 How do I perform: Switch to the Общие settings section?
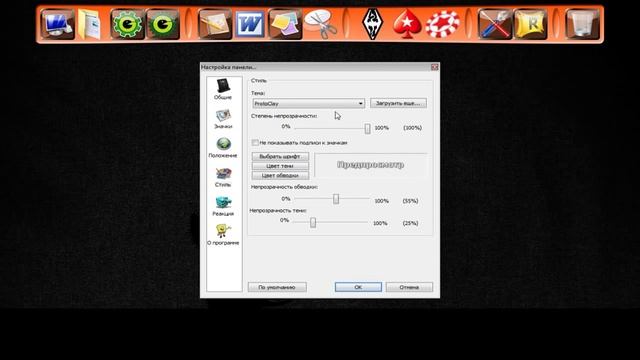(x=223, y=89)
